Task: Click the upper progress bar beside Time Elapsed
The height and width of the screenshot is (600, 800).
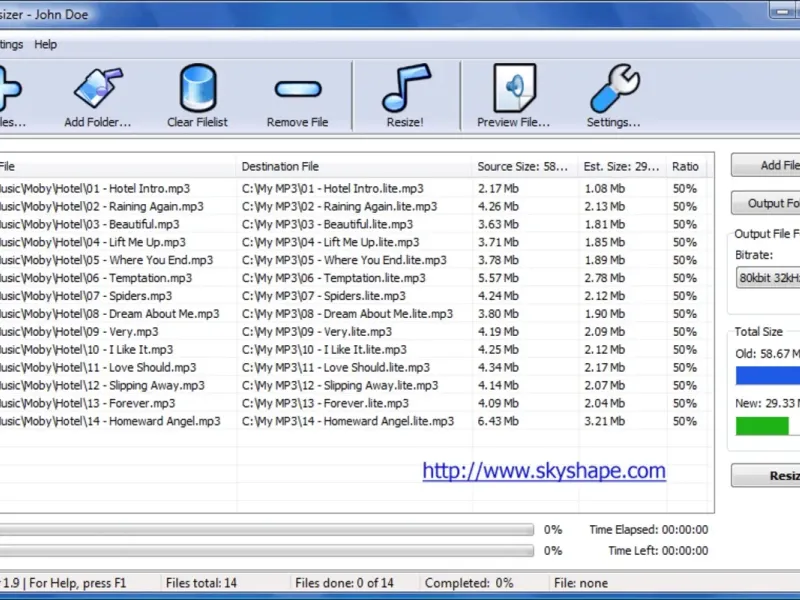Action: 266,530
